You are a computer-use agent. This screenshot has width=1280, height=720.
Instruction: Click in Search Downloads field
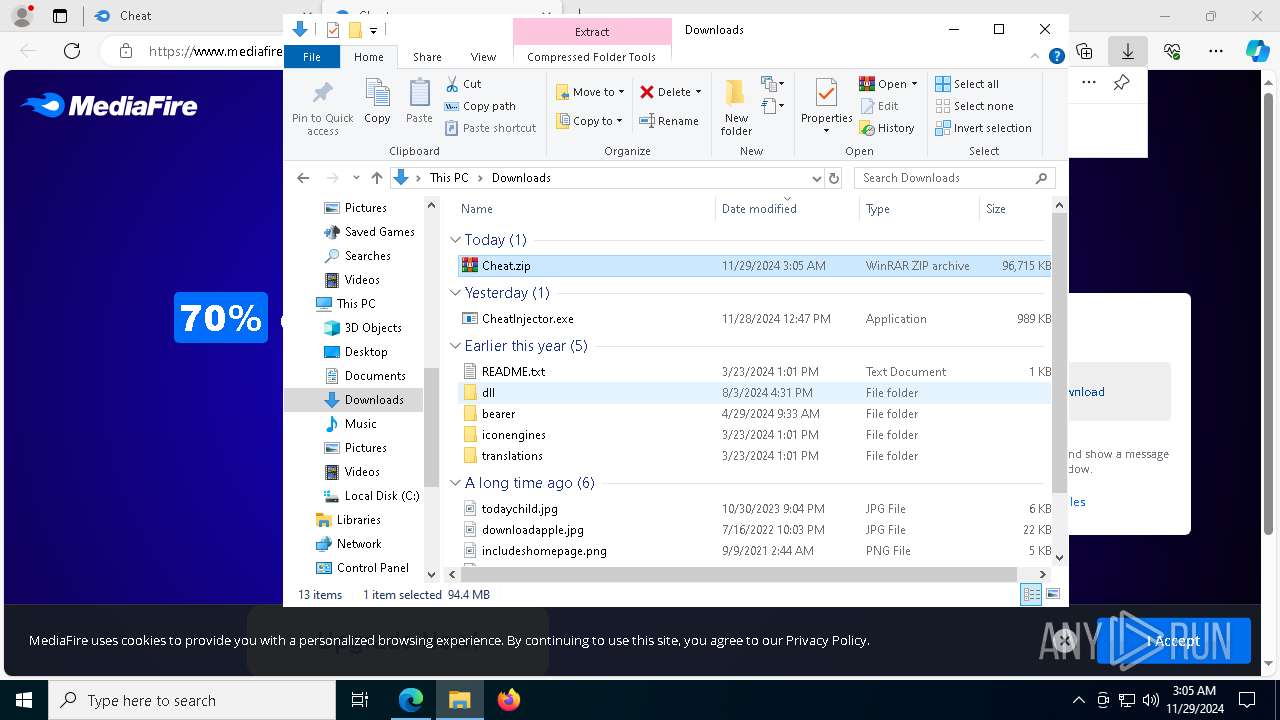click(946, 178)
